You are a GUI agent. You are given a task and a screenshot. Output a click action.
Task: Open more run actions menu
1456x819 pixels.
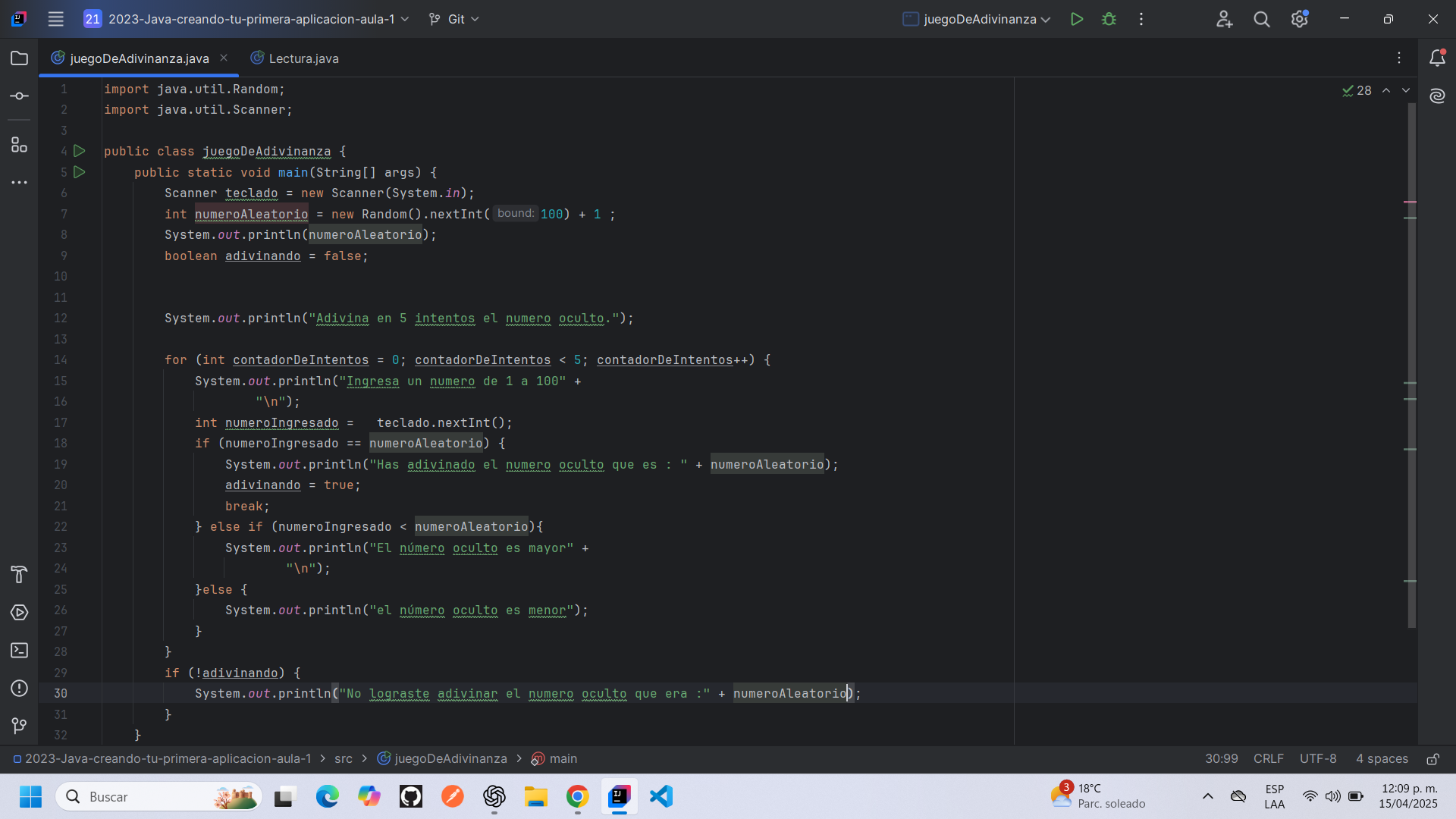pyautogui.click(x=1141, y=19)
